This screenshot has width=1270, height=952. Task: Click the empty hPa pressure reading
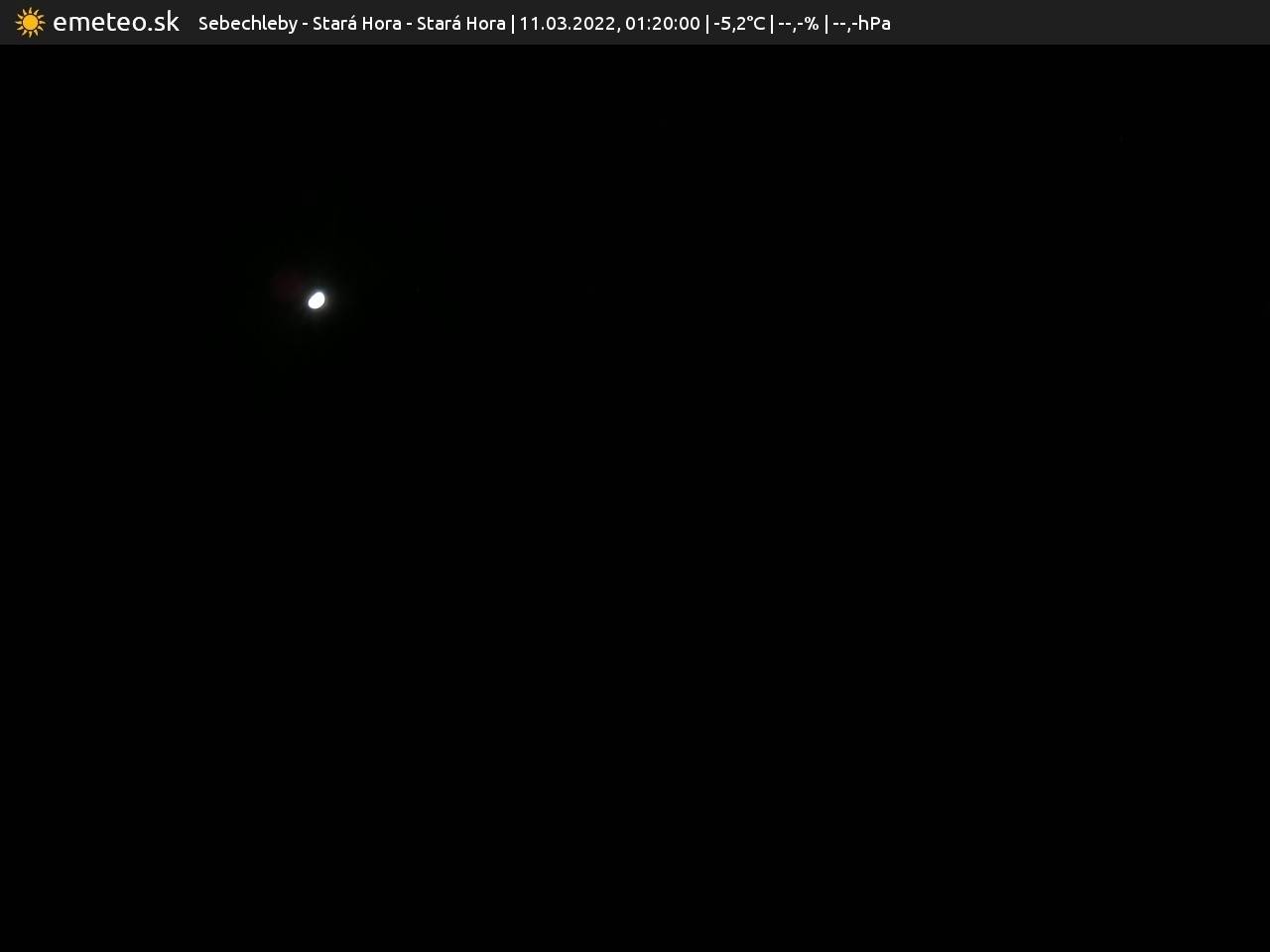click(x=861, y=23)
